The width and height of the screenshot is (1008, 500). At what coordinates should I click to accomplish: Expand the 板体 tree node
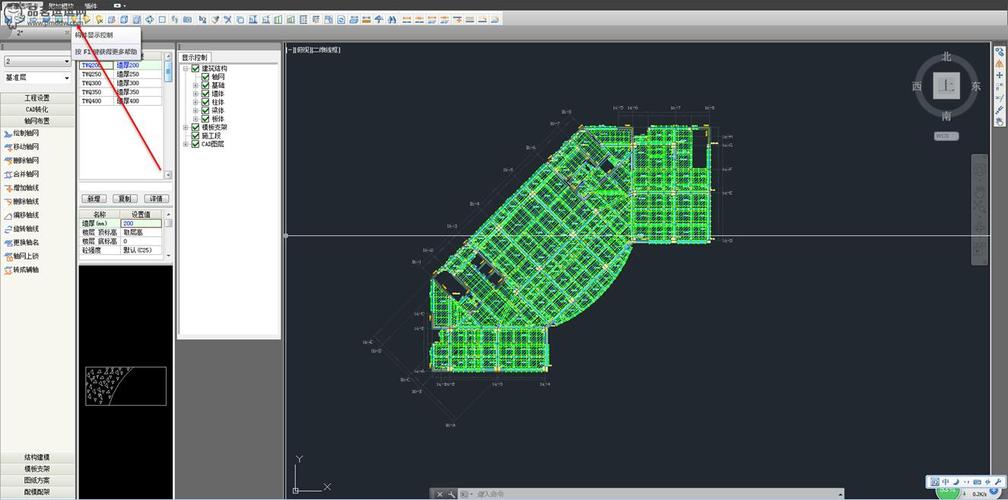[x=195, y=119]
